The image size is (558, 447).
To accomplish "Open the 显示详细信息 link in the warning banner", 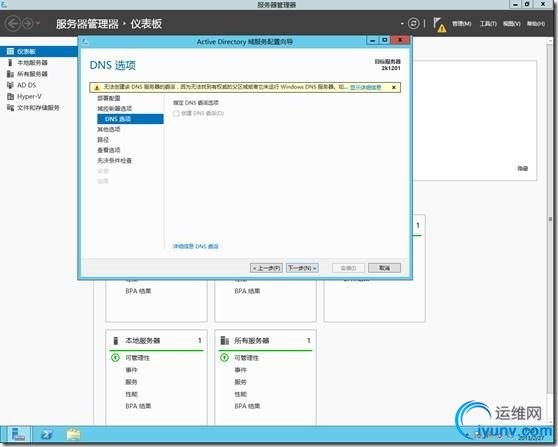I will tap(365, 87).
